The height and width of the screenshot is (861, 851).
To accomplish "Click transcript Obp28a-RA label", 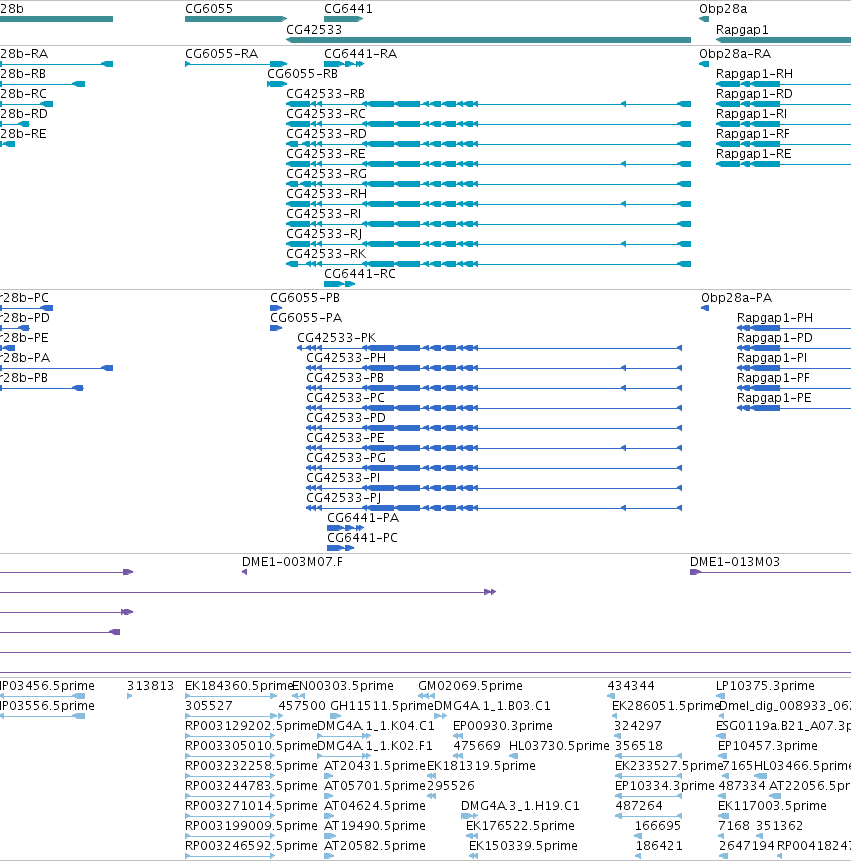I will point(735,54).
